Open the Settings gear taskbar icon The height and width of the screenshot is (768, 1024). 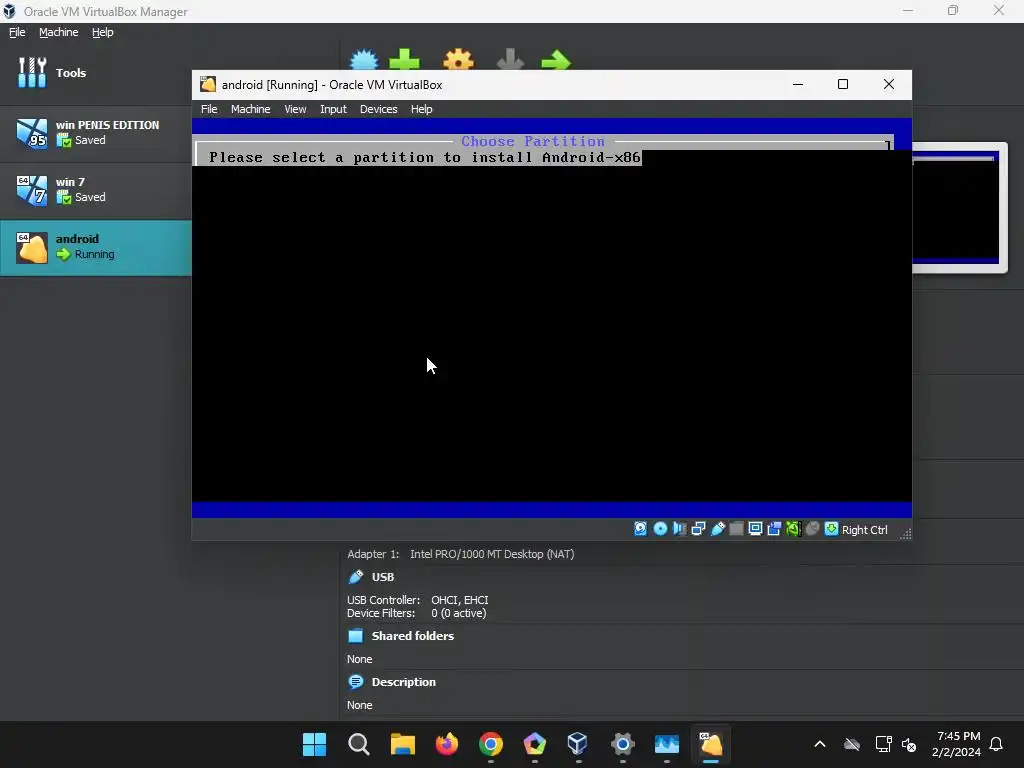coord(622,744)
